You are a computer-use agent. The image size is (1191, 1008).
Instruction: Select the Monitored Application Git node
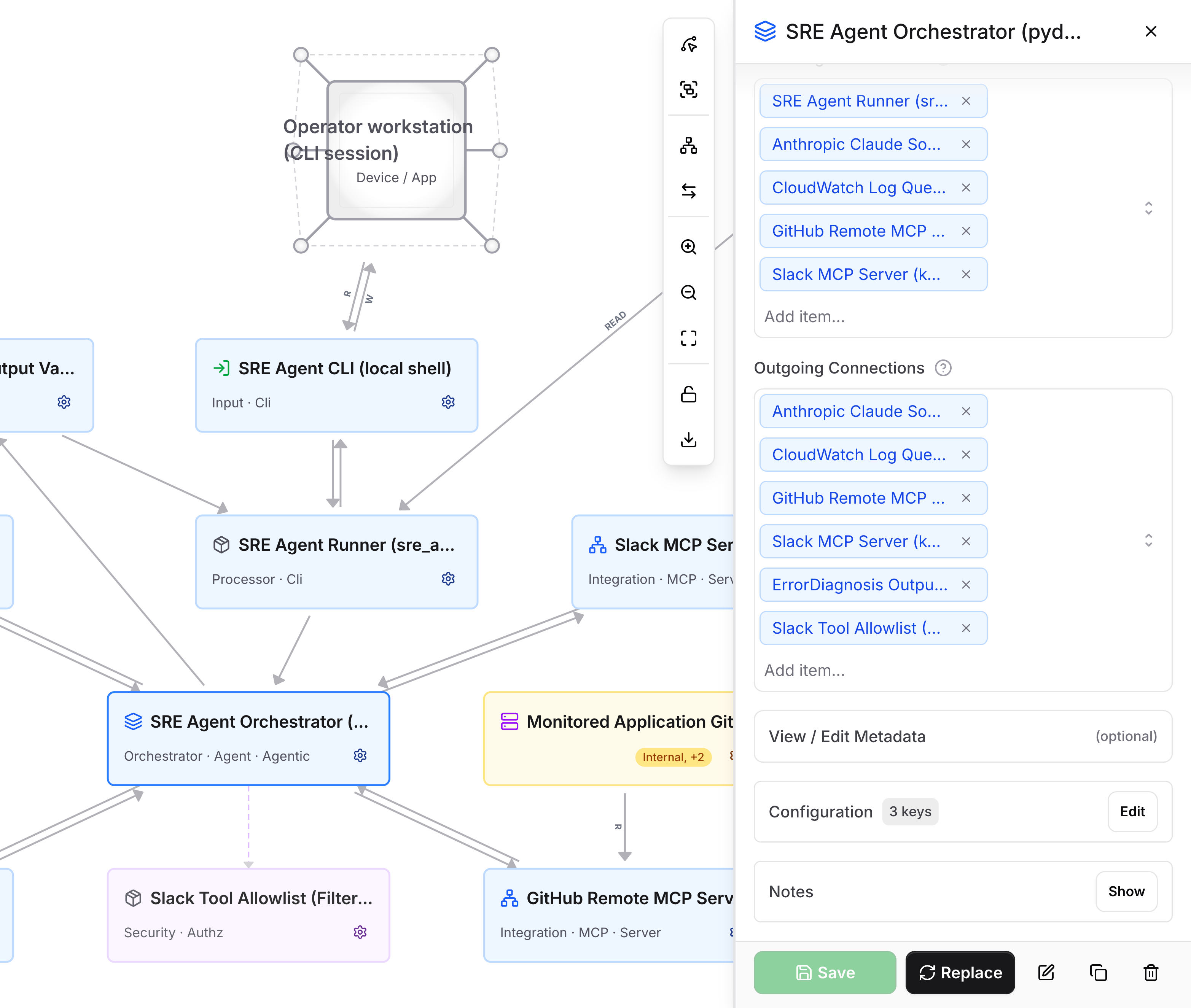609,738
